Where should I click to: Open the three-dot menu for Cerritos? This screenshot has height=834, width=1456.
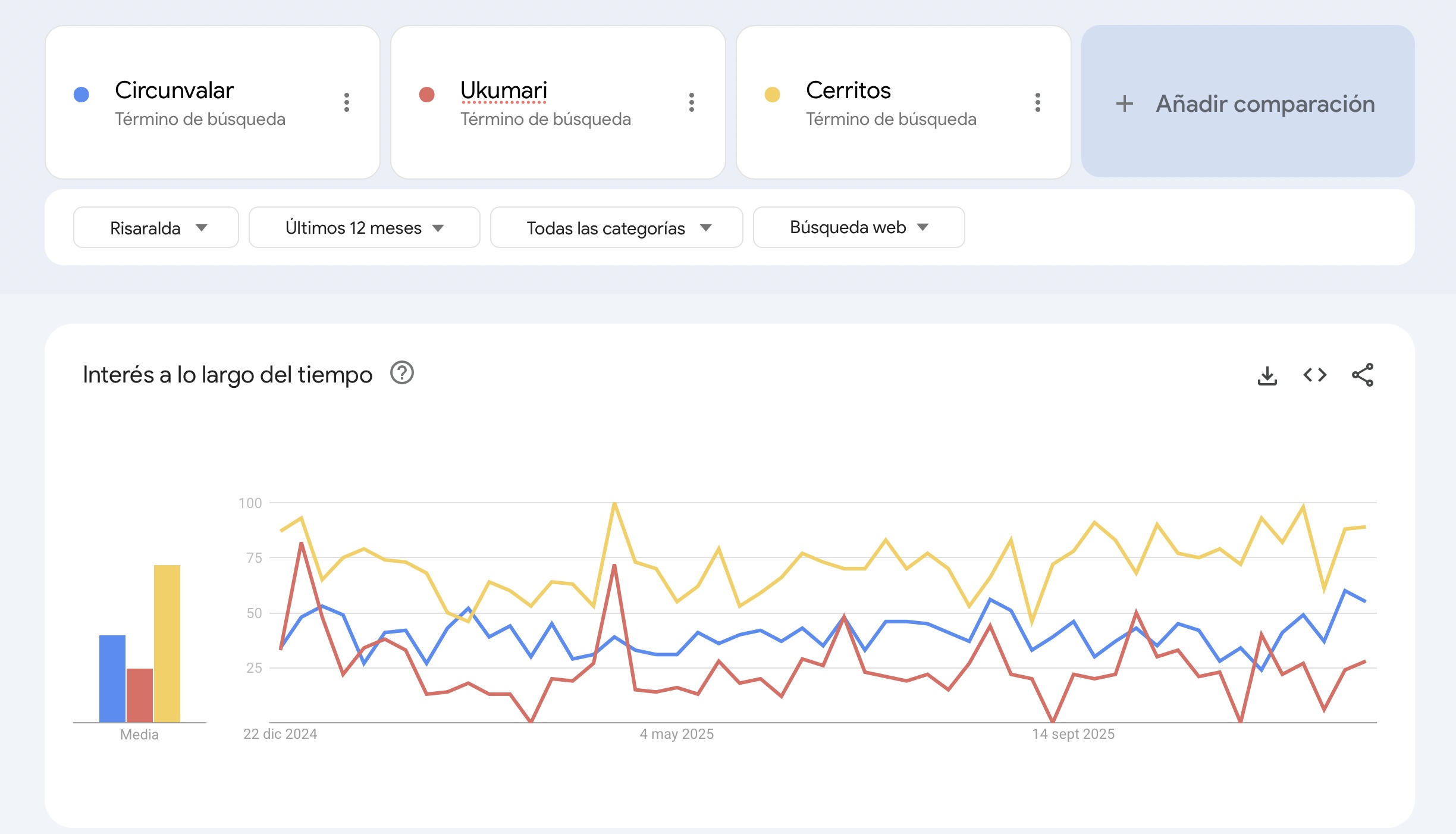[1038, 102]
